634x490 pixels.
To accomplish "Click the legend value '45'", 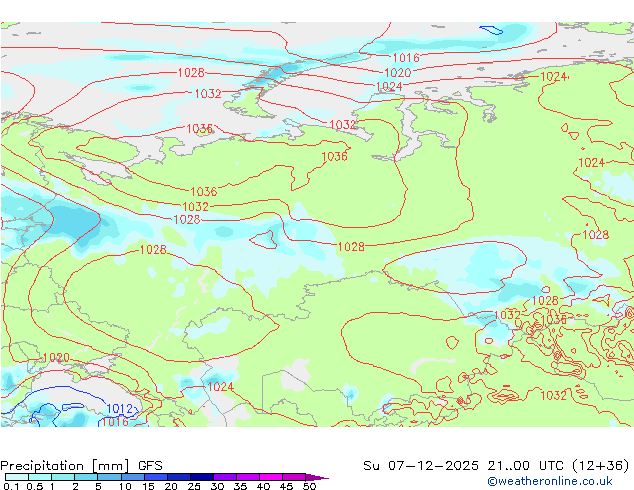I will (286, 486).
